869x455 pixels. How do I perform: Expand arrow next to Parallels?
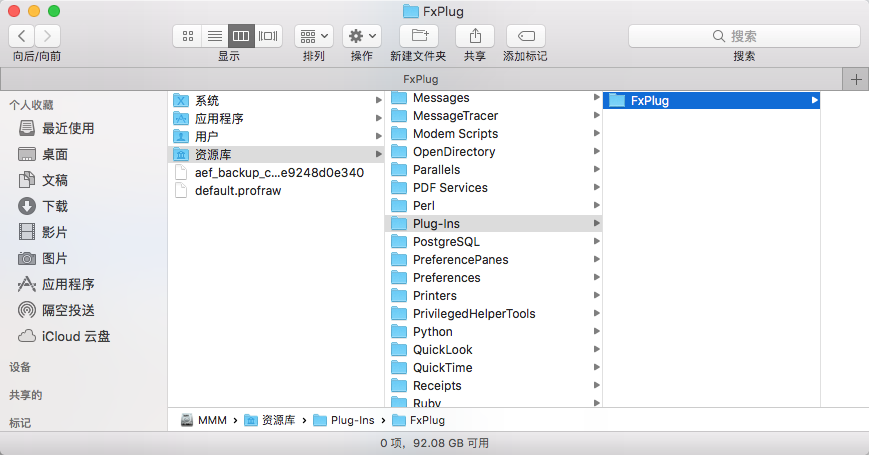tap(597, 169)
